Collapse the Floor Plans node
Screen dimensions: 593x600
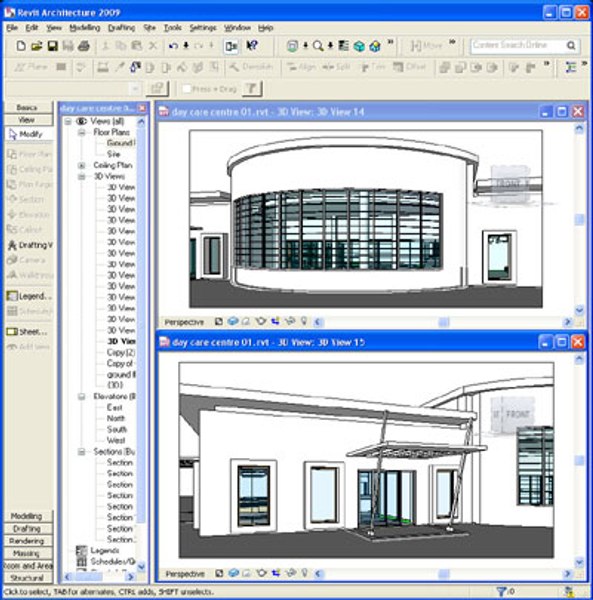(x=81, y=132)
